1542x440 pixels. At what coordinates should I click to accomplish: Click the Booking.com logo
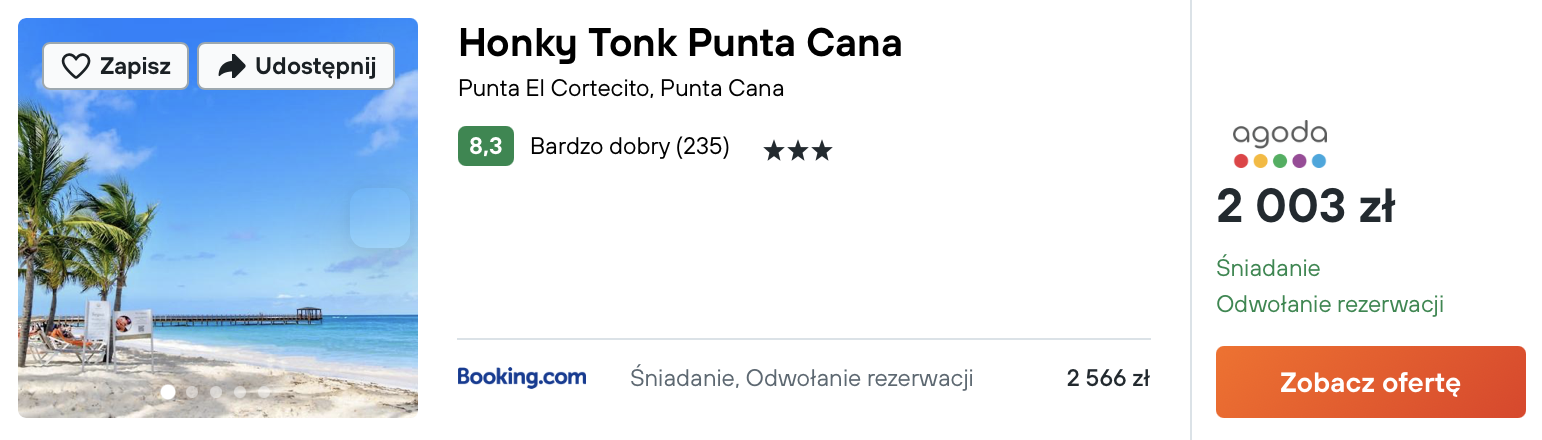click(521, 378)
